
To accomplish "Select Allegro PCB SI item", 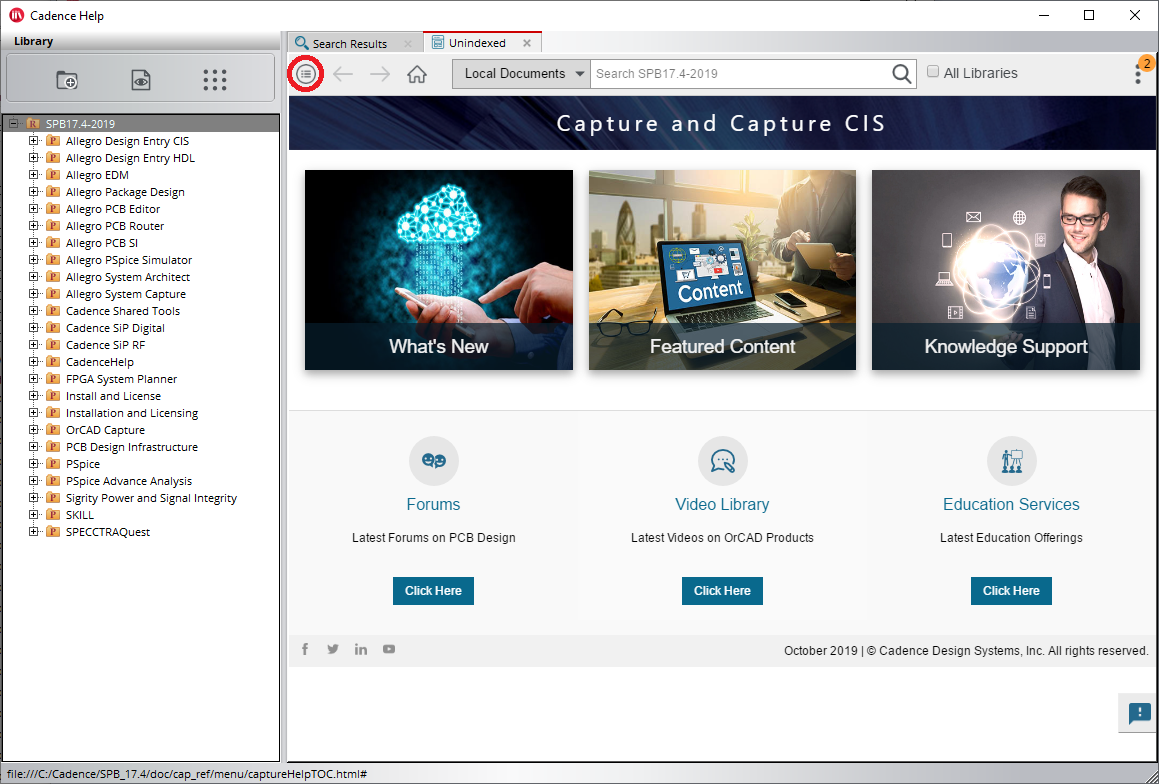I will 101,242.
